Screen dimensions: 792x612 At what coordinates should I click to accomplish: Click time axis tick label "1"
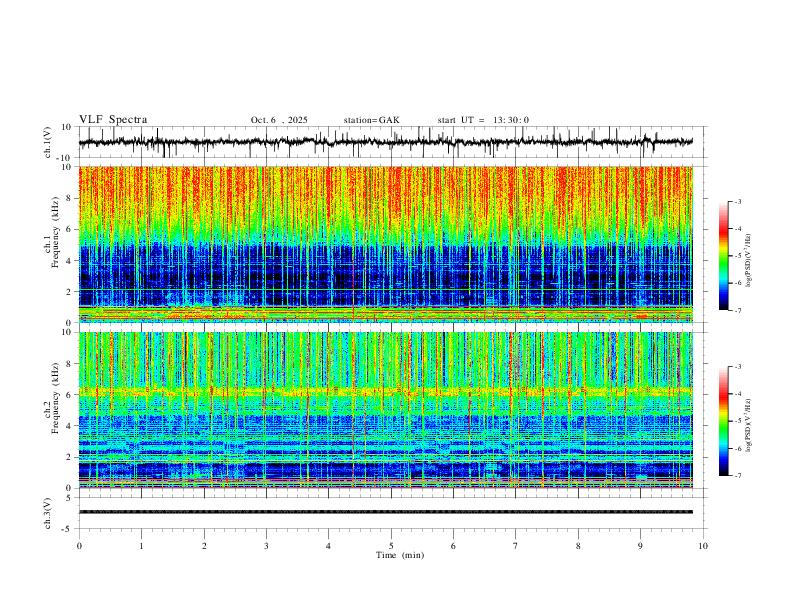(x=141, y=546)
